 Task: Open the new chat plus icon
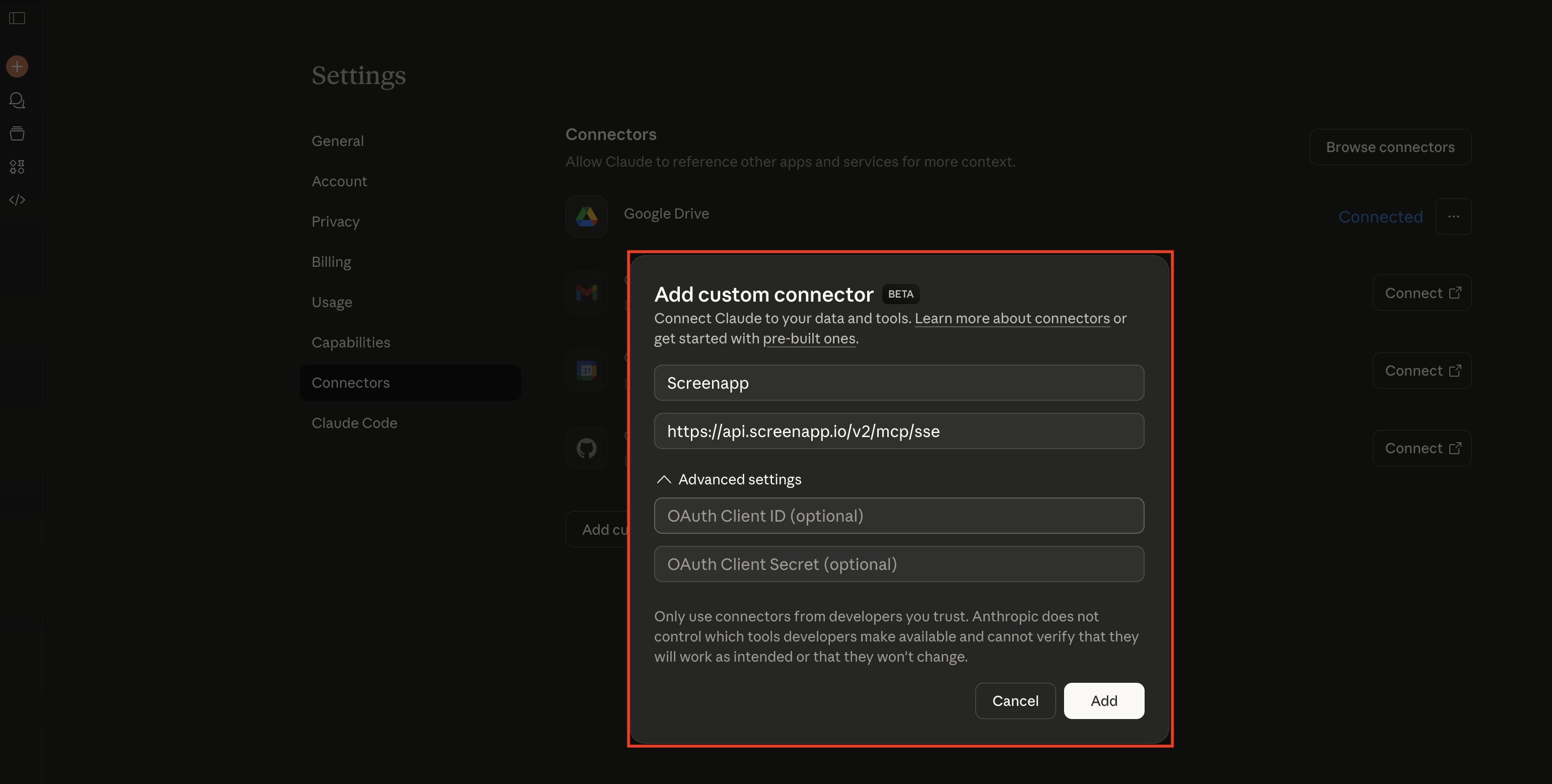click(x=17, y=66)
